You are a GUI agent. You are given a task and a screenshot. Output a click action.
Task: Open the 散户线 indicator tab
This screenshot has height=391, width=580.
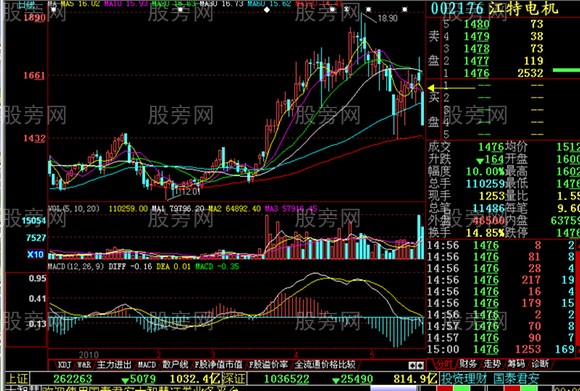[175, 365]
